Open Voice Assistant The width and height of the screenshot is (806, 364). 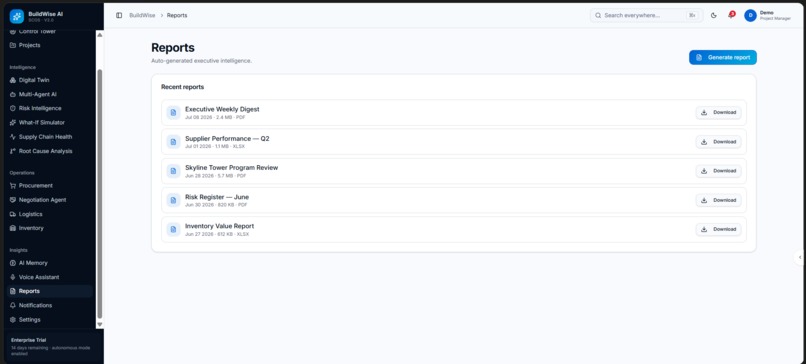pos(50,277)
